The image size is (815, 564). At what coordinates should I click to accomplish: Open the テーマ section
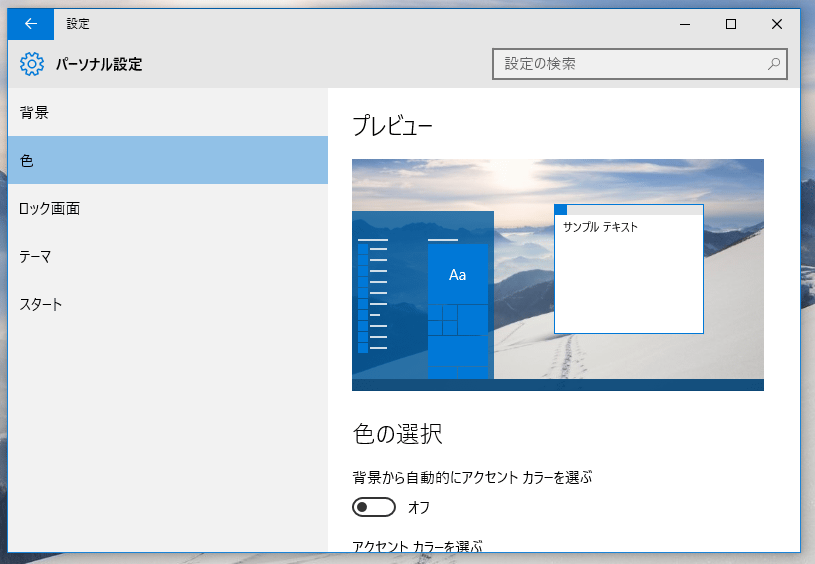tap(168, 256)
